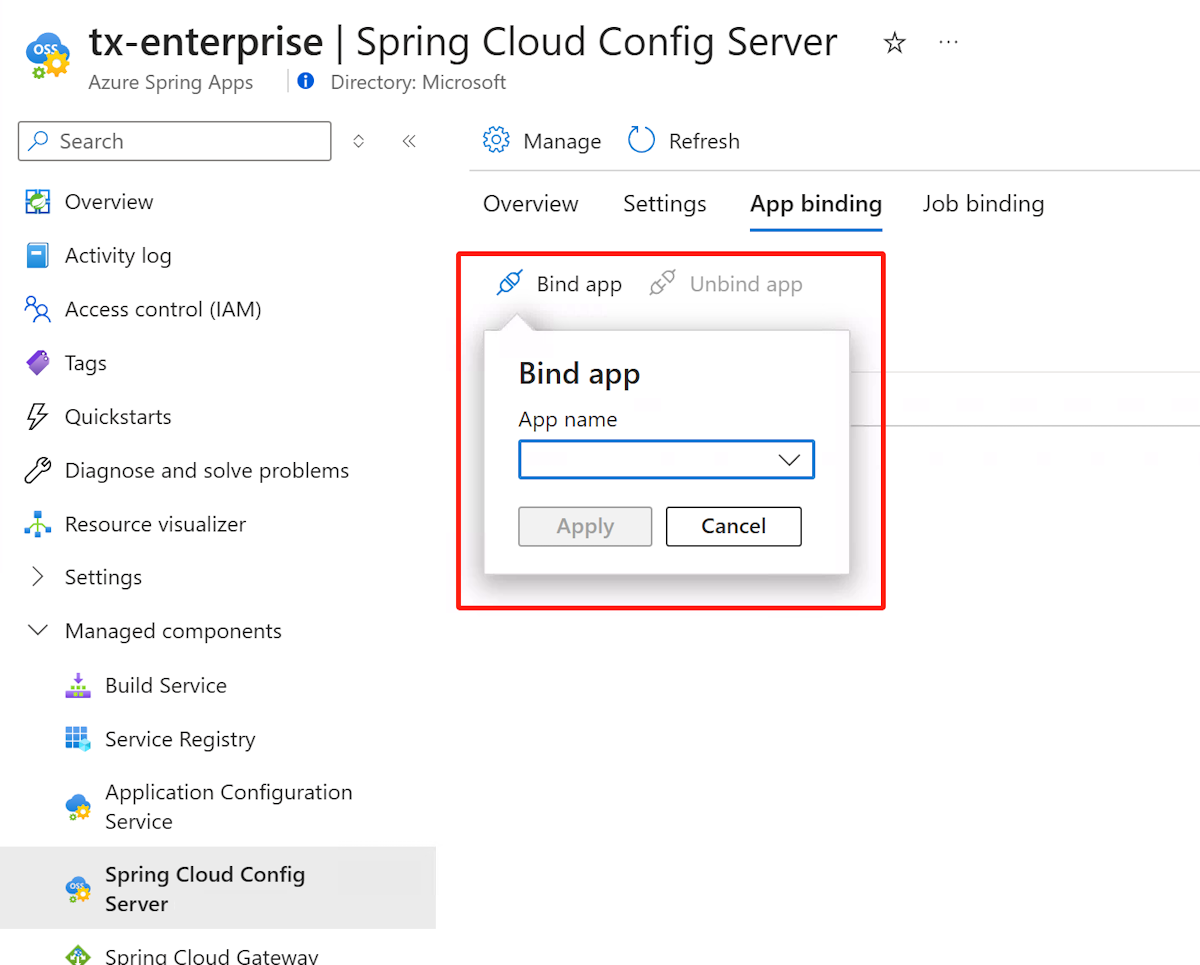
Task: Click the favorite star icon
Action: point(894,43)
